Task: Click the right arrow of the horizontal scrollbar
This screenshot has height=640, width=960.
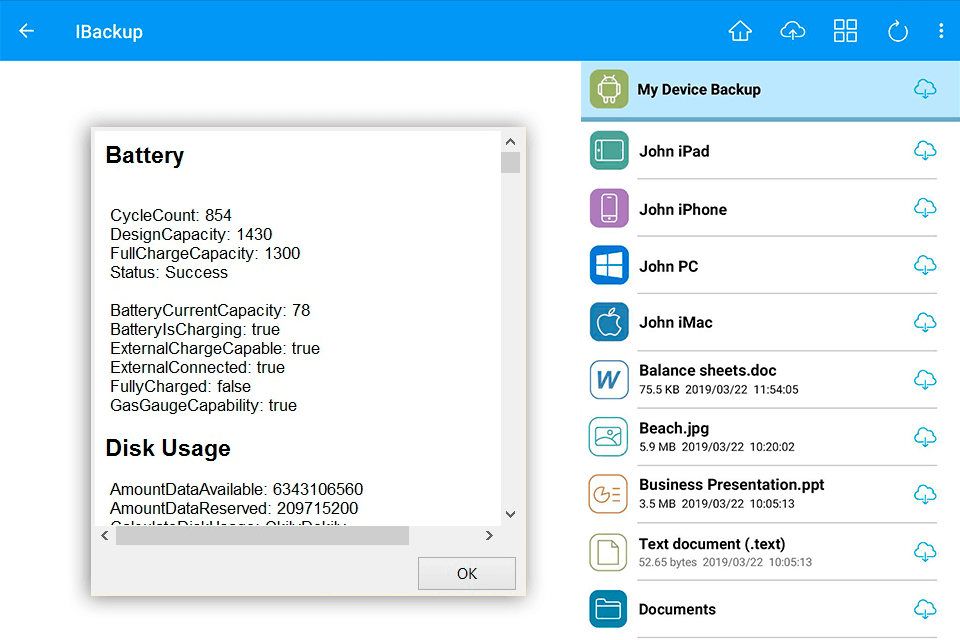Action: [489, 536]
